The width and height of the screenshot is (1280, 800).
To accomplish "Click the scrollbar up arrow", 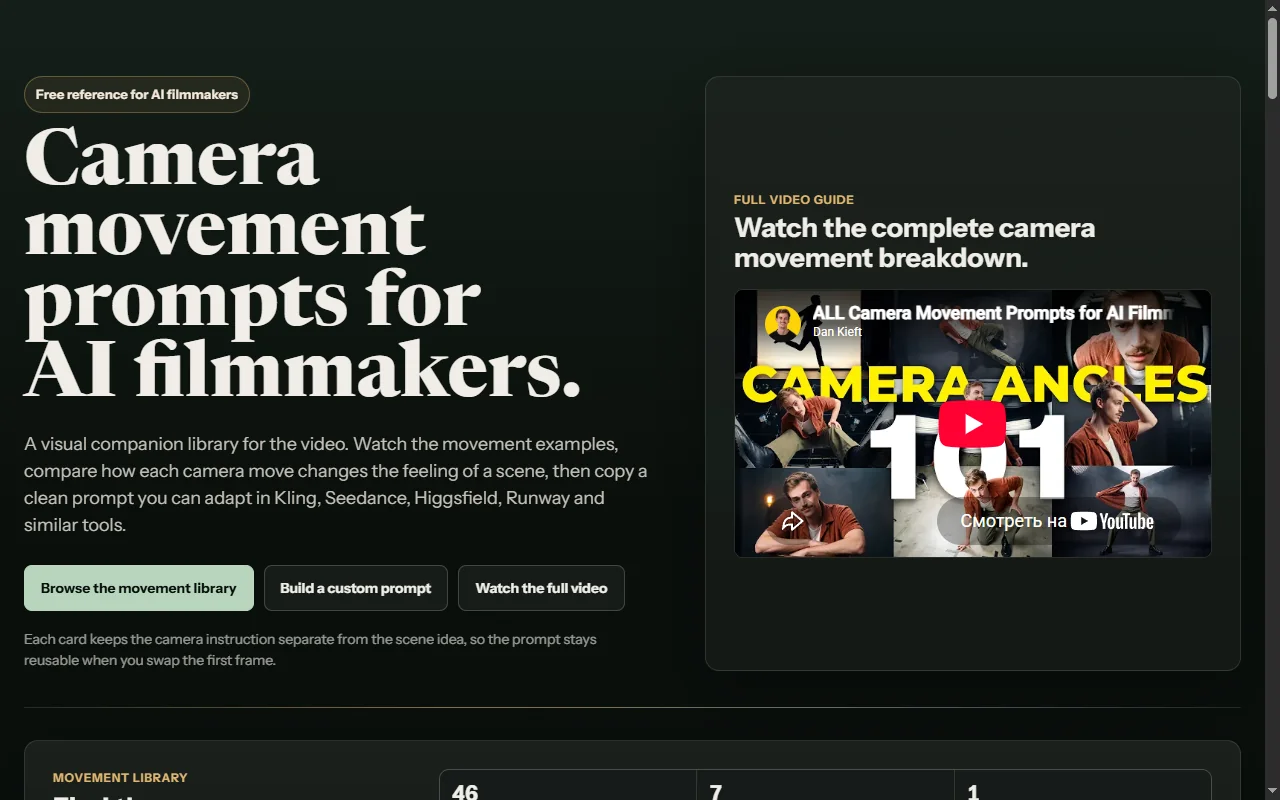I will point(1272,8).
